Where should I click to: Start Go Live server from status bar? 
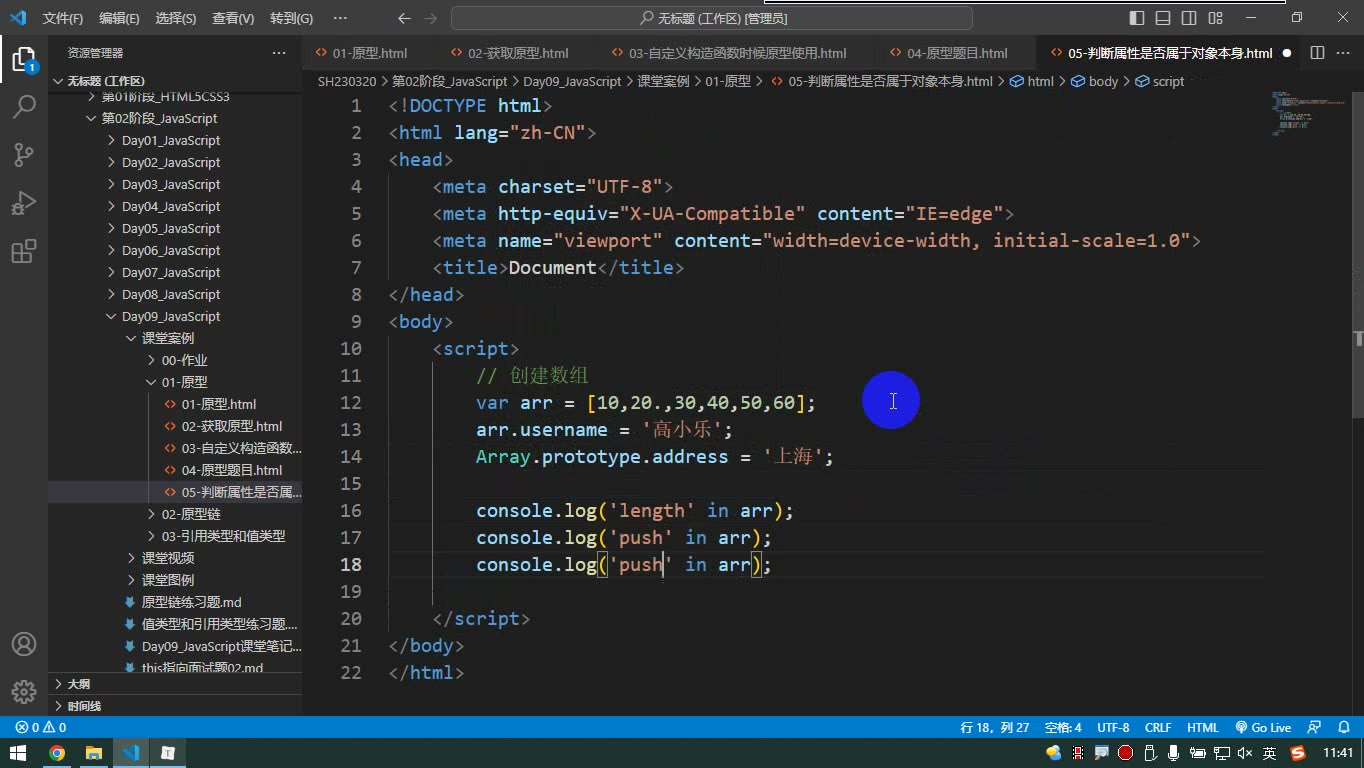[1263, 728]
